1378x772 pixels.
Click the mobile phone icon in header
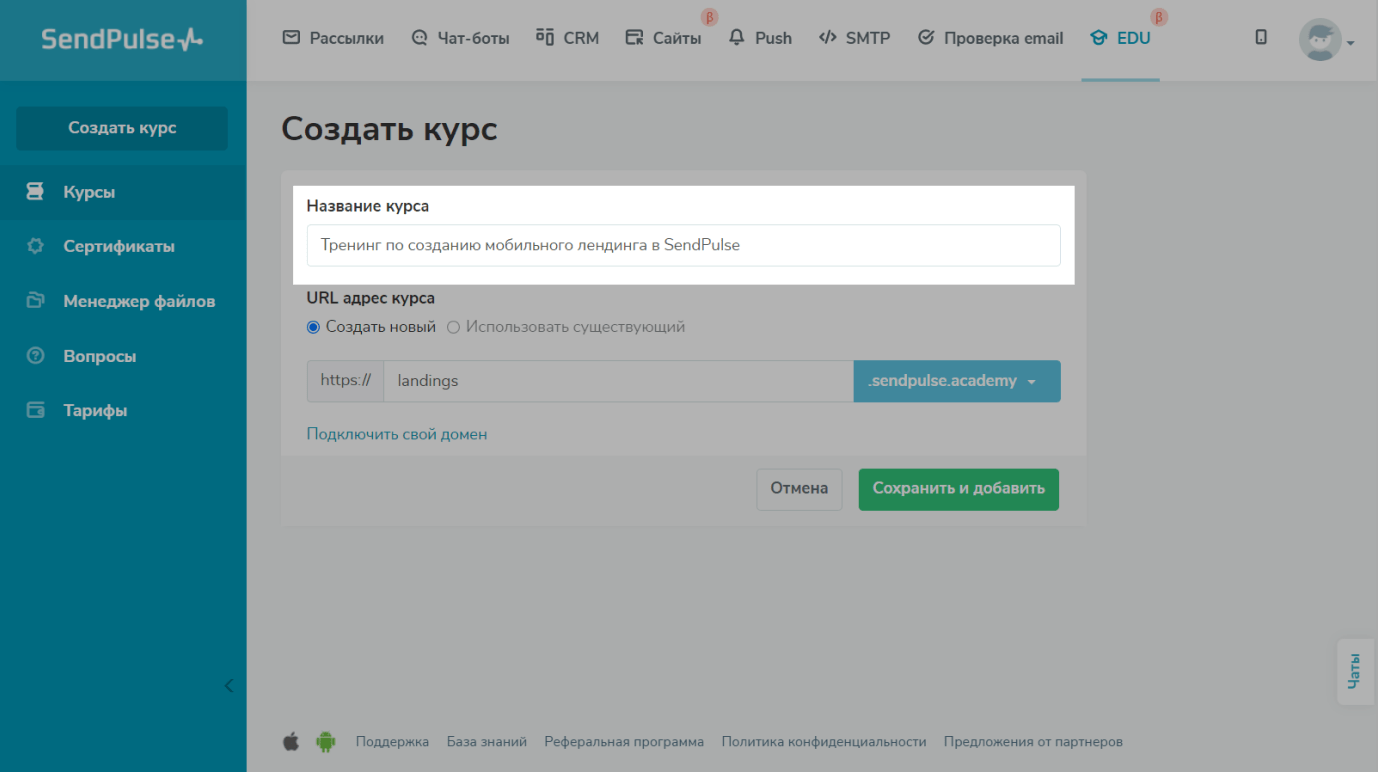1261,37
